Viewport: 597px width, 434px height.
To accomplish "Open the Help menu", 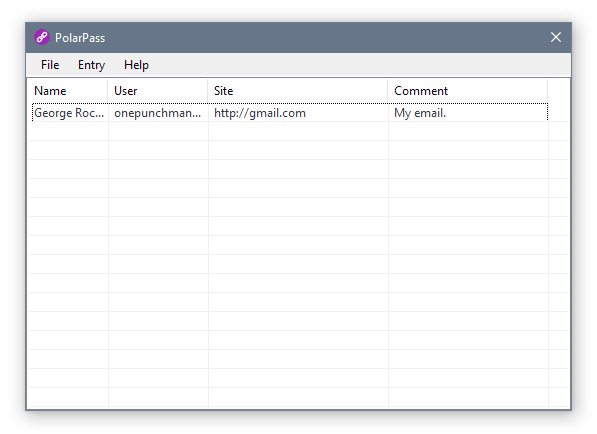I will point(136,65).
